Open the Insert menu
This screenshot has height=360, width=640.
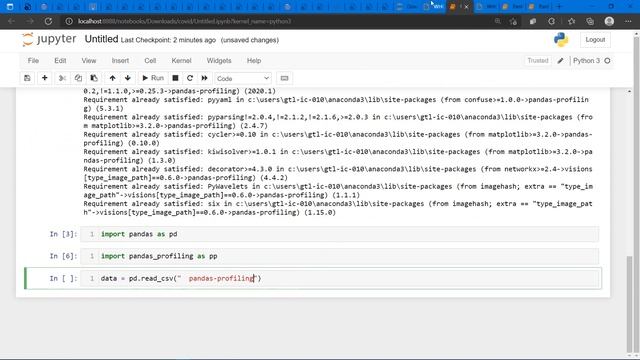pyautogui.click(x=120, y=60)
